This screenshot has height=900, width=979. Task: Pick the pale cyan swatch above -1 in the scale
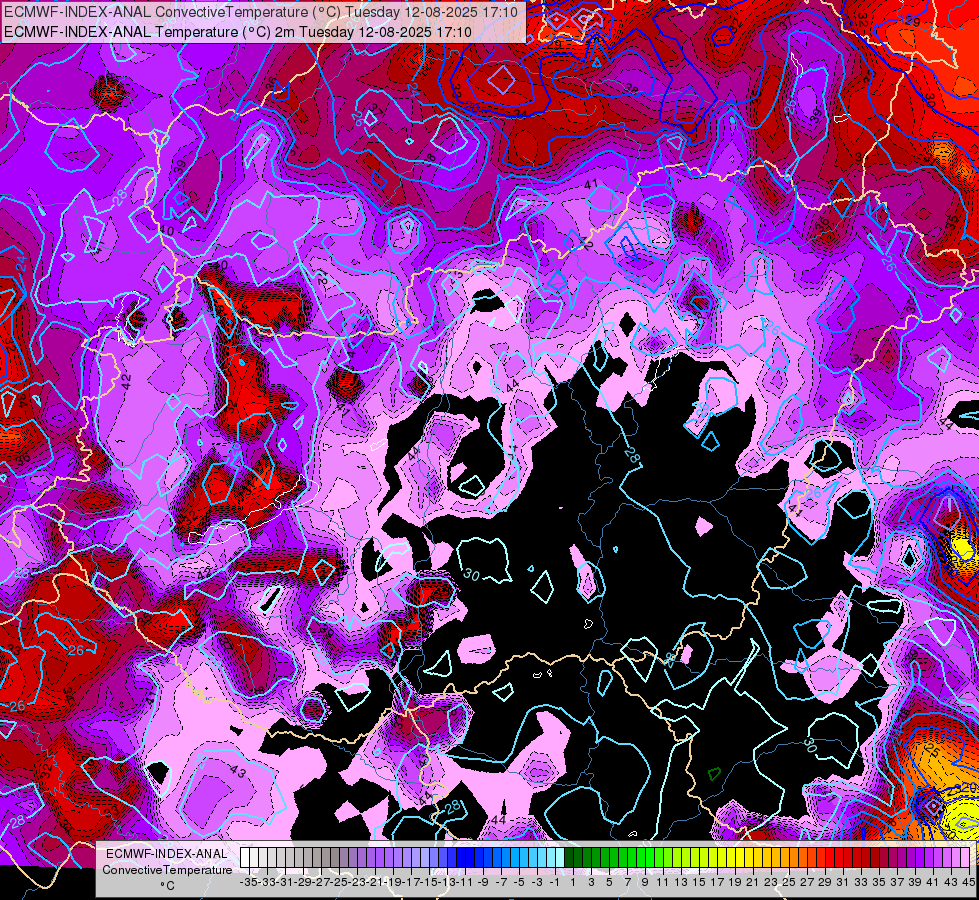(551, 857)
